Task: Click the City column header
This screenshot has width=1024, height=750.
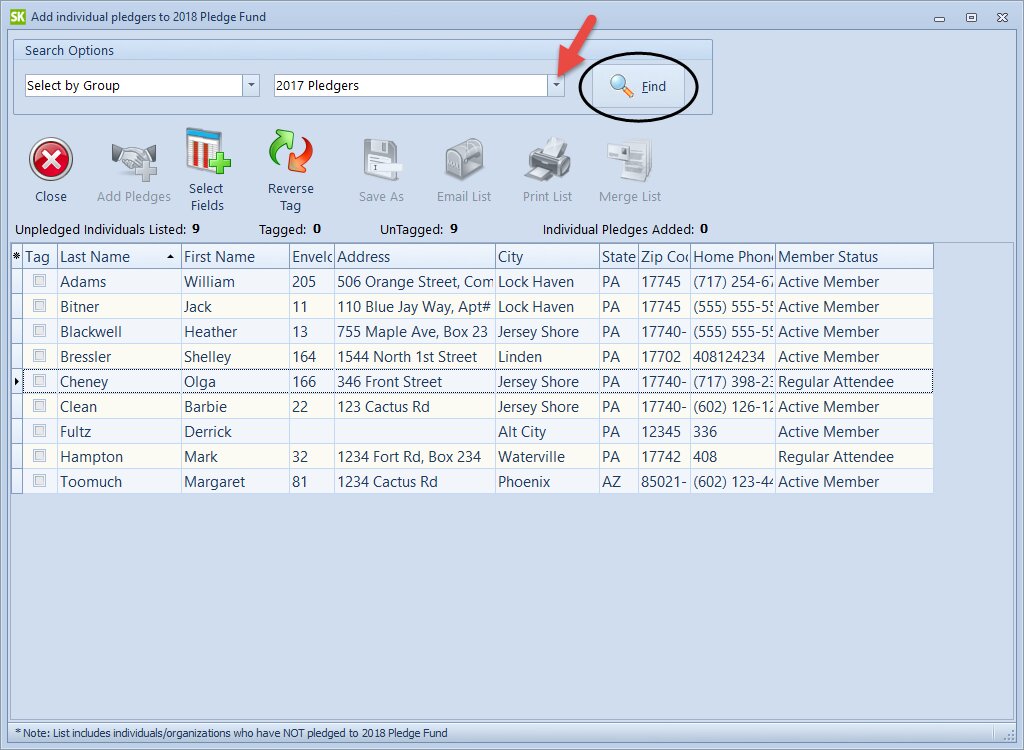Action: coord(547,257)
